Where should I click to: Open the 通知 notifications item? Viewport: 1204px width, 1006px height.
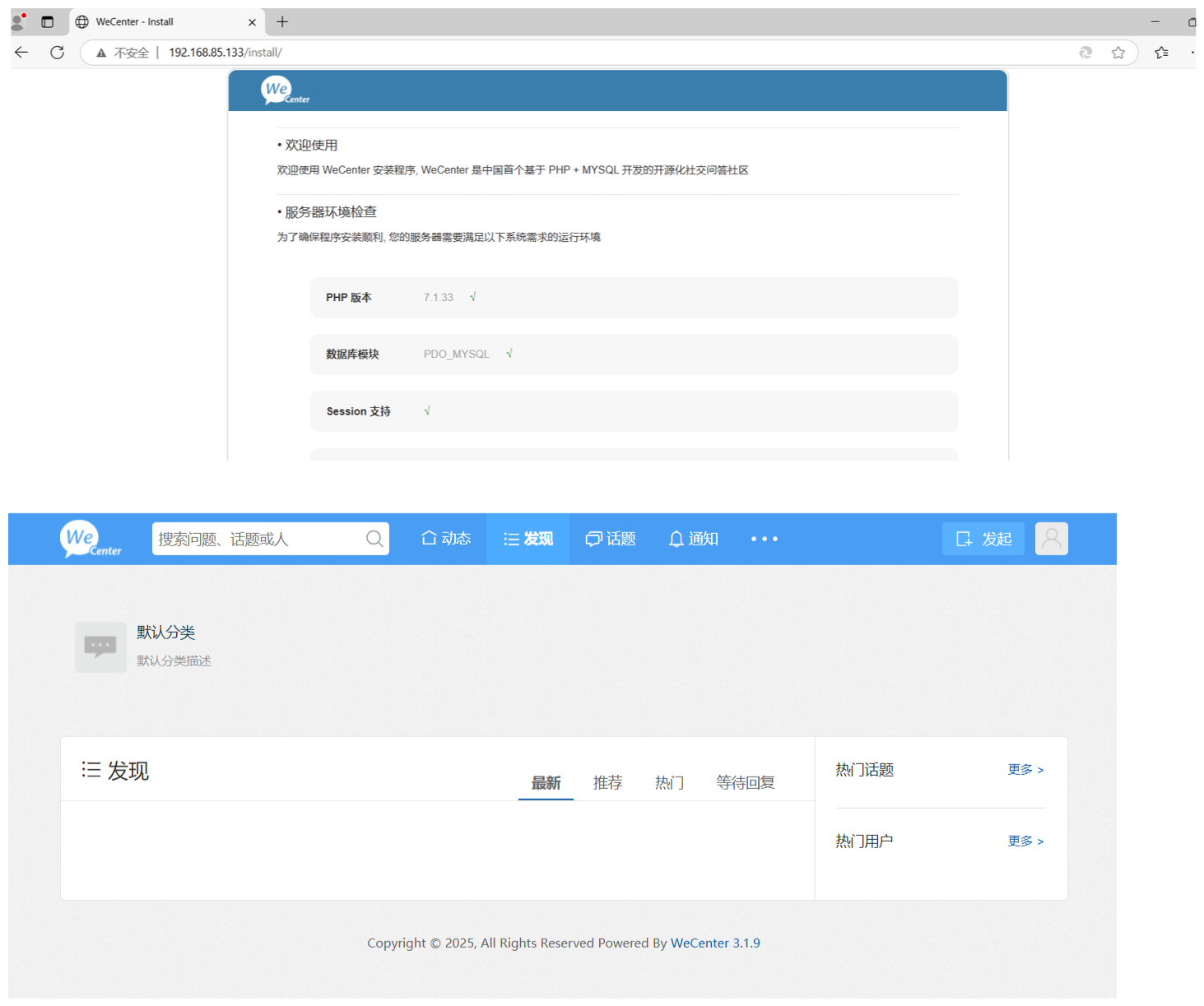[693, 539]
